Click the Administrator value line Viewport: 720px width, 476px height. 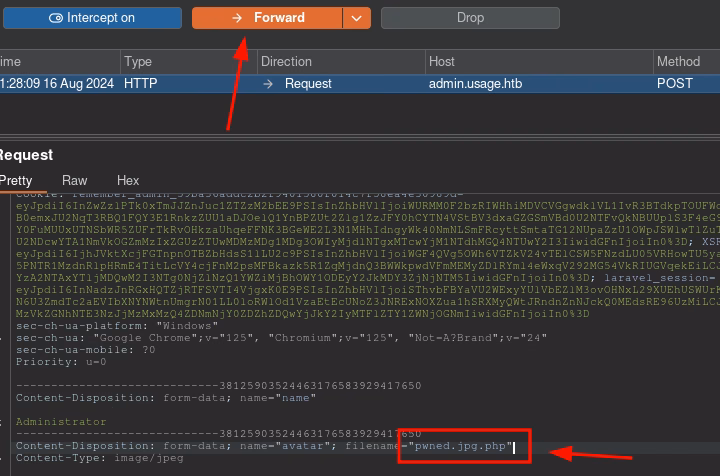[61, 421]
